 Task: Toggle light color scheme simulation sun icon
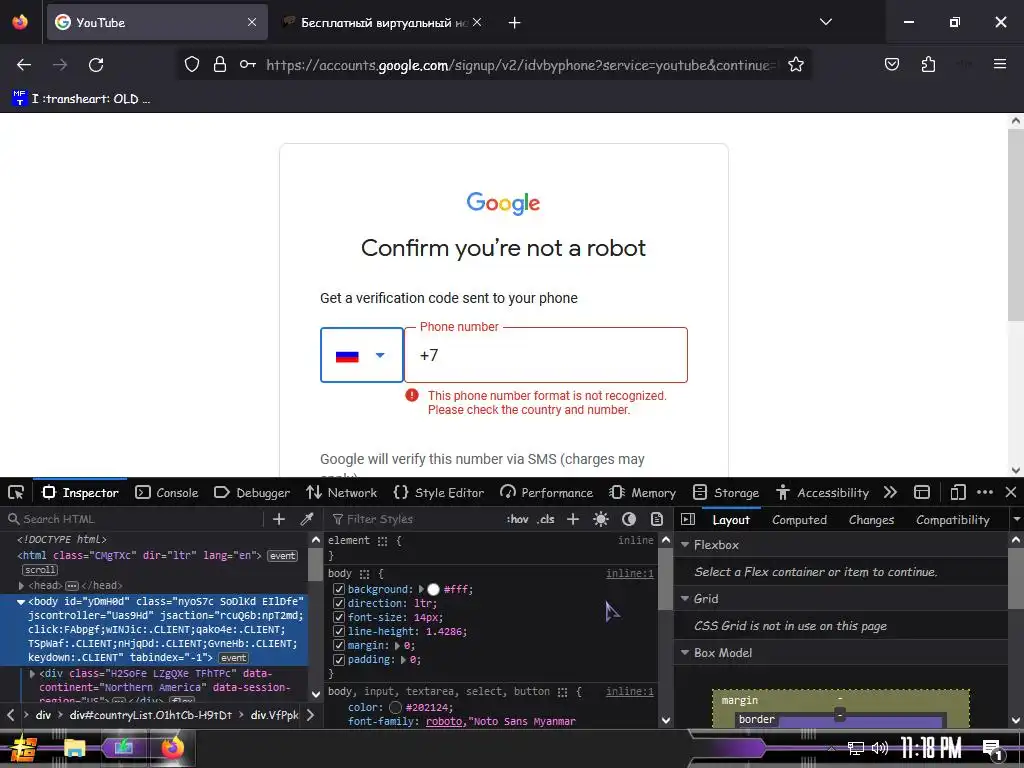(601, 519)
